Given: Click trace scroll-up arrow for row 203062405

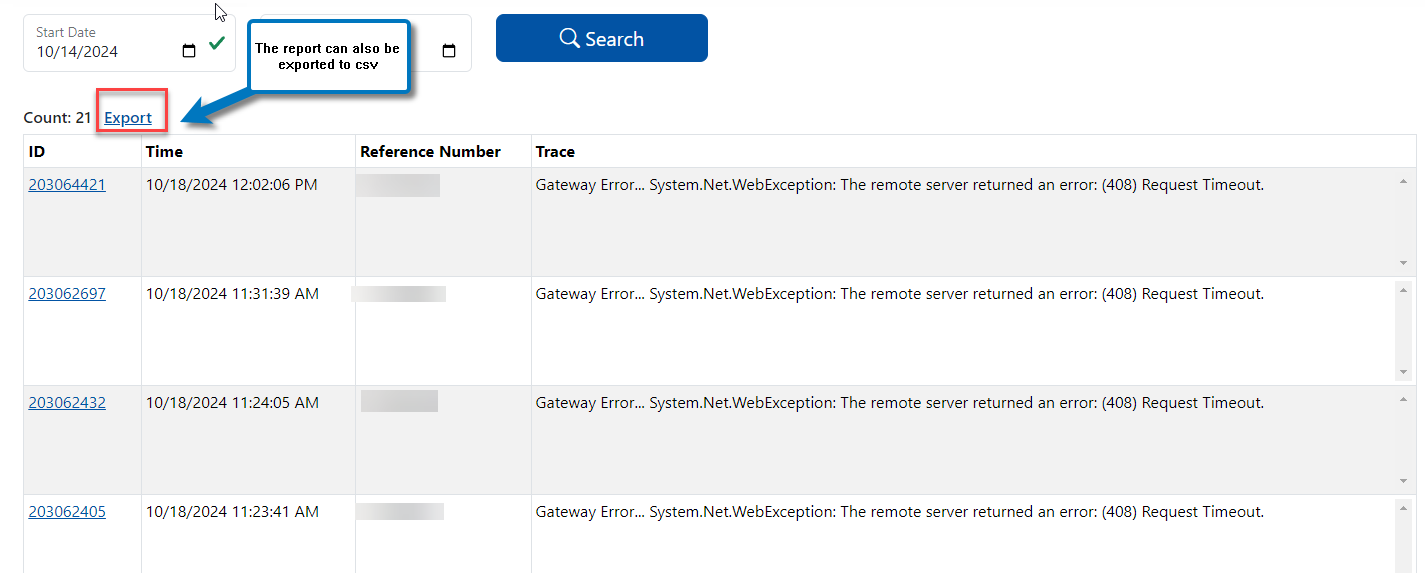Looking at the screenshot, I should pos(1404,508).
